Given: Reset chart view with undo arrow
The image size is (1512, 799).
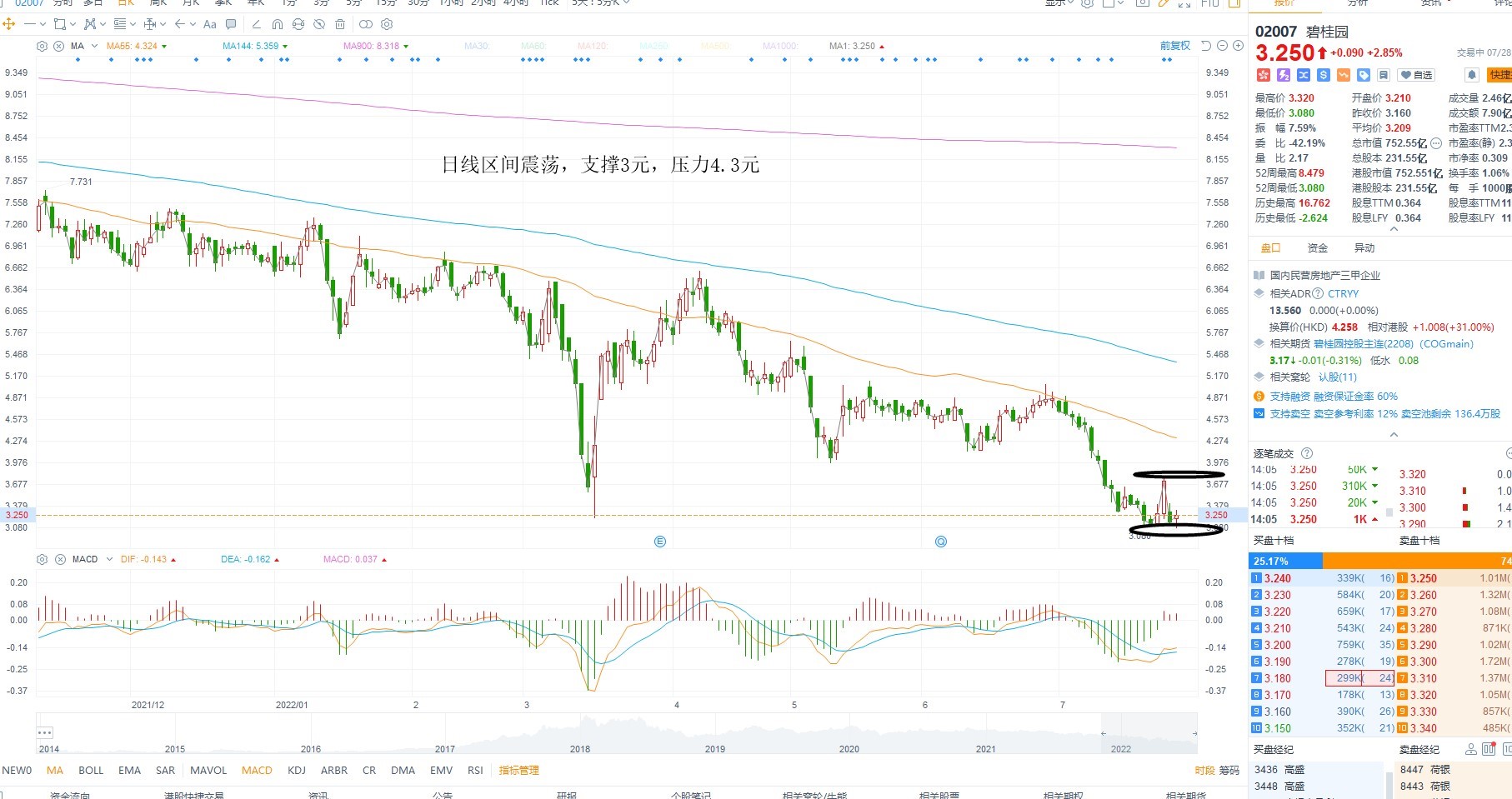Looking at the screenshot, I should pos(1205,46).
